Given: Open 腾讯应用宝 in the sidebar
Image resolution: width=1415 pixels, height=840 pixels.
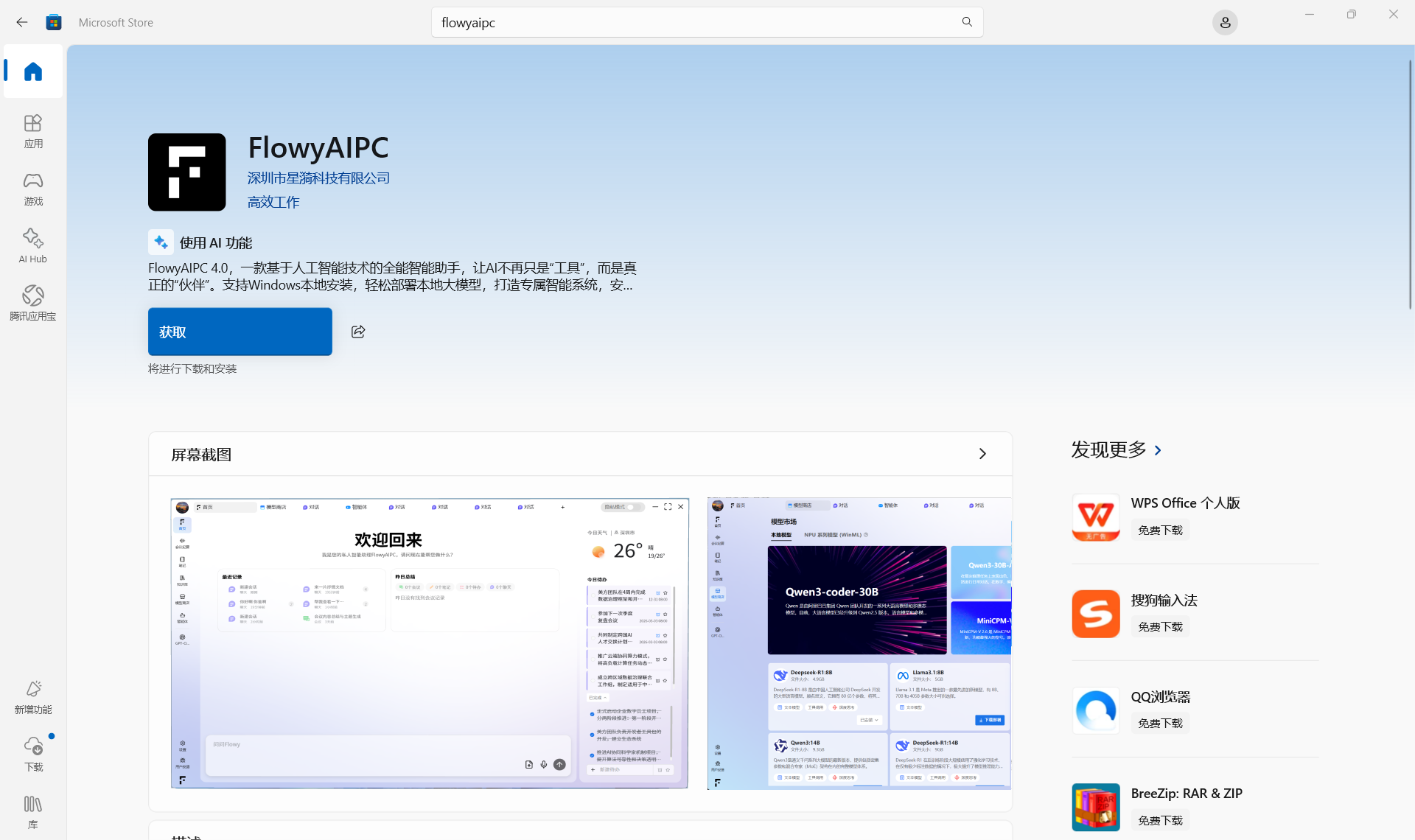Looking at the screenshot, I should [x=33, y=303].
